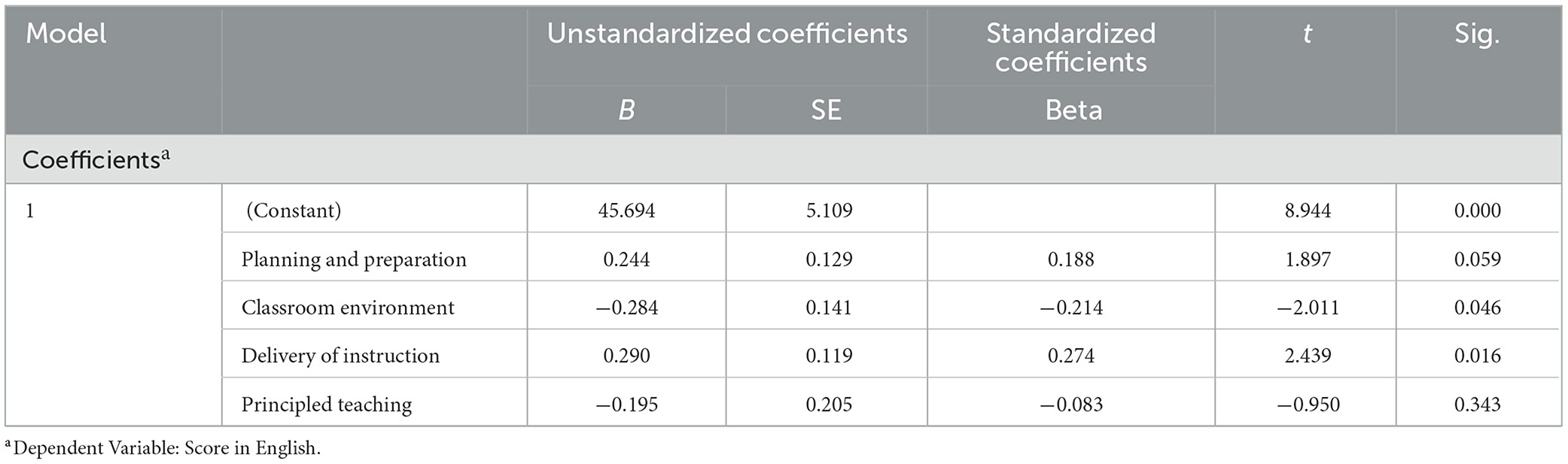The height and width of the screenshot is (464, 1568).
Task: Select the Beta value 0.274
Action: click(x=1071, y=356)
